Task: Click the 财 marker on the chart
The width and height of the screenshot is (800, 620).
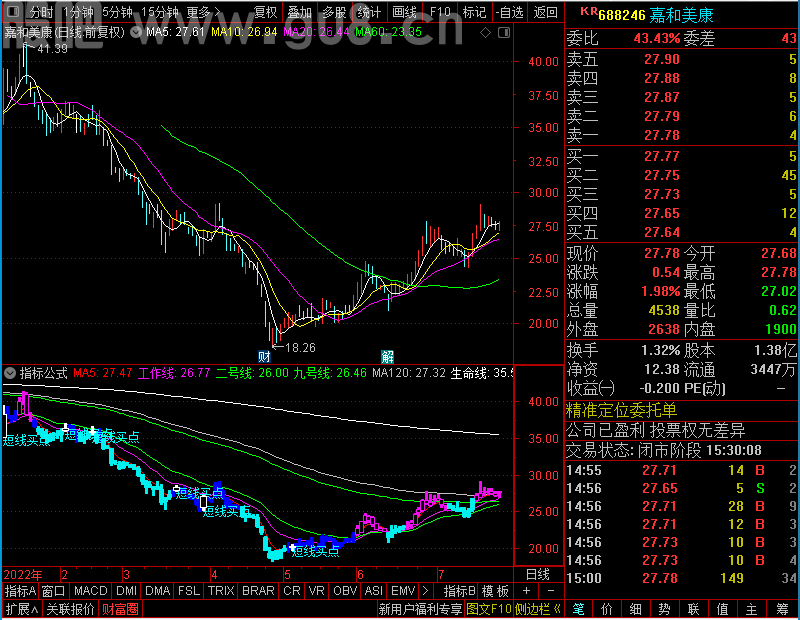Action: [x=264, y=356]
